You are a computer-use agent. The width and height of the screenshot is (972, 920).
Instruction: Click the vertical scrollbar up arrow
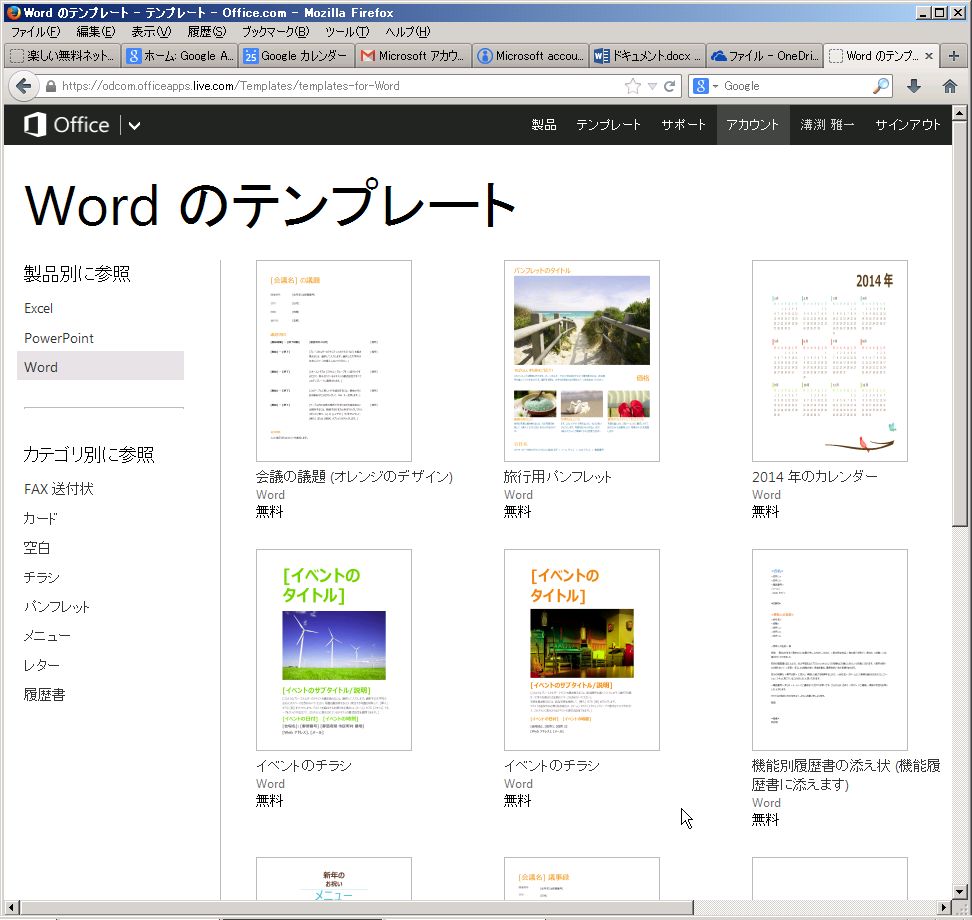959,113
